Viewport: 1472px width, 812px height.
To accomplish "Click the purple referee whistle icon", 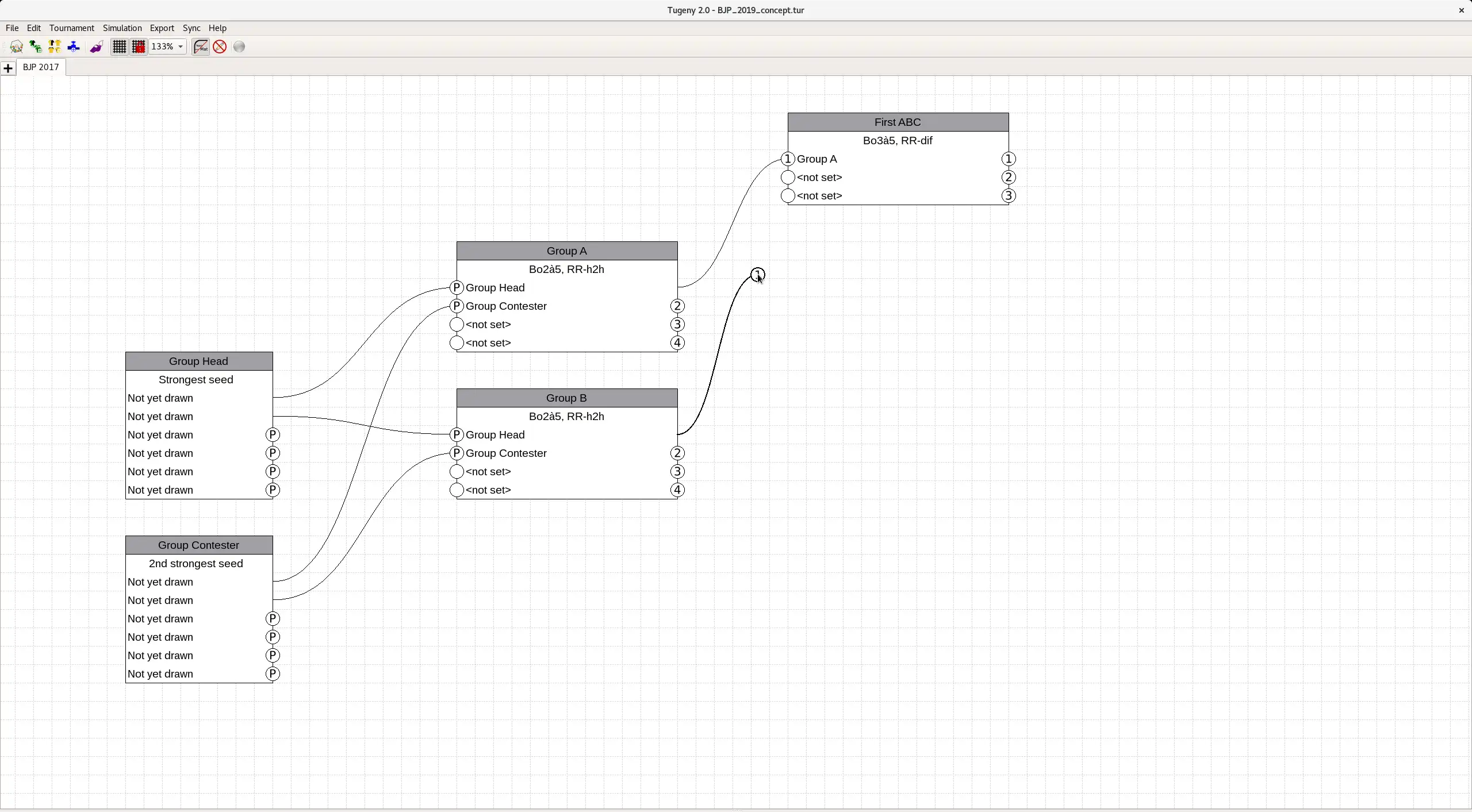I will click(x=96, y=47).
